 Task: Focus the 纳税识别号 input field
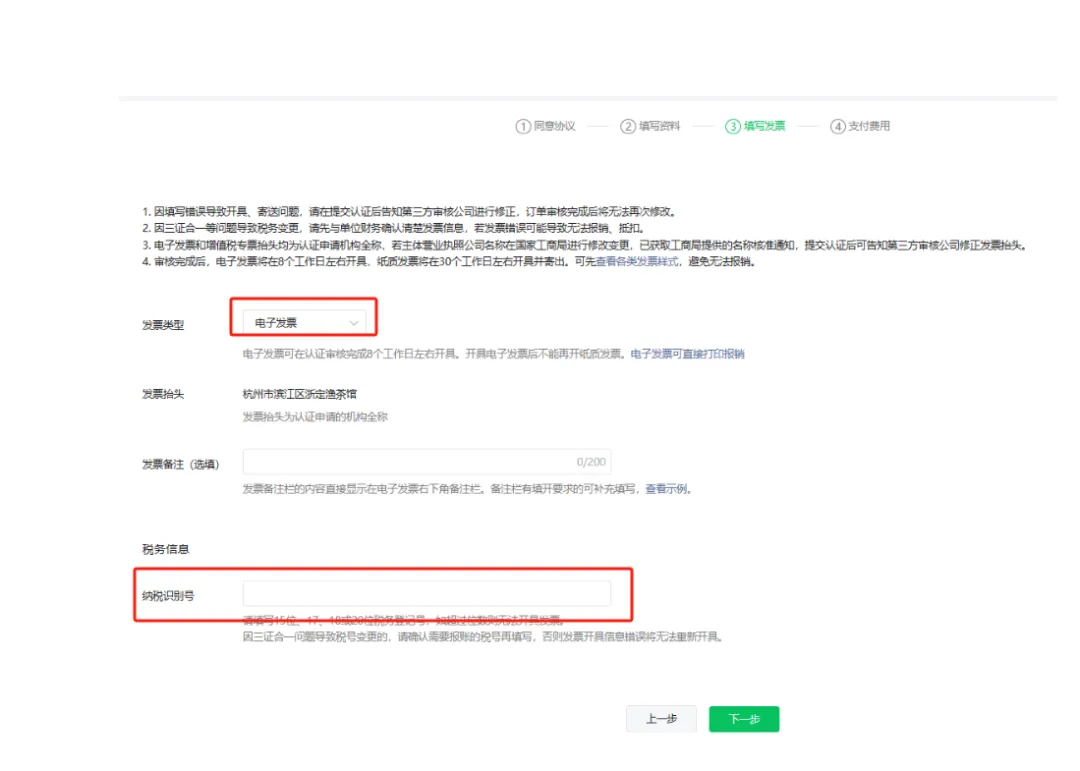pos(427,594)
